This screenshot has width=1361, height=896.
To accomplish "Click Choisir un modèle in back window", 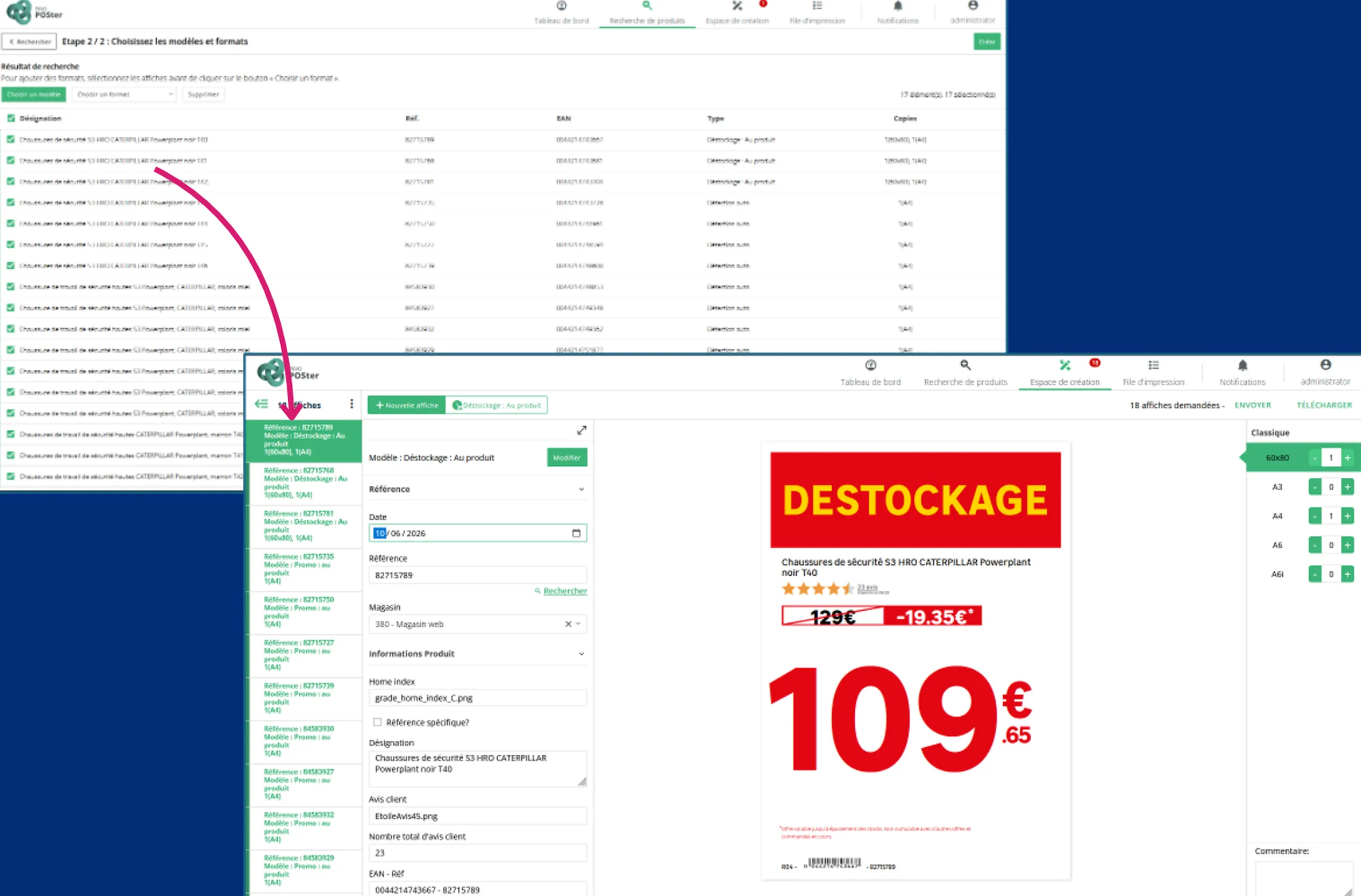I will click(x=33, y=95).
